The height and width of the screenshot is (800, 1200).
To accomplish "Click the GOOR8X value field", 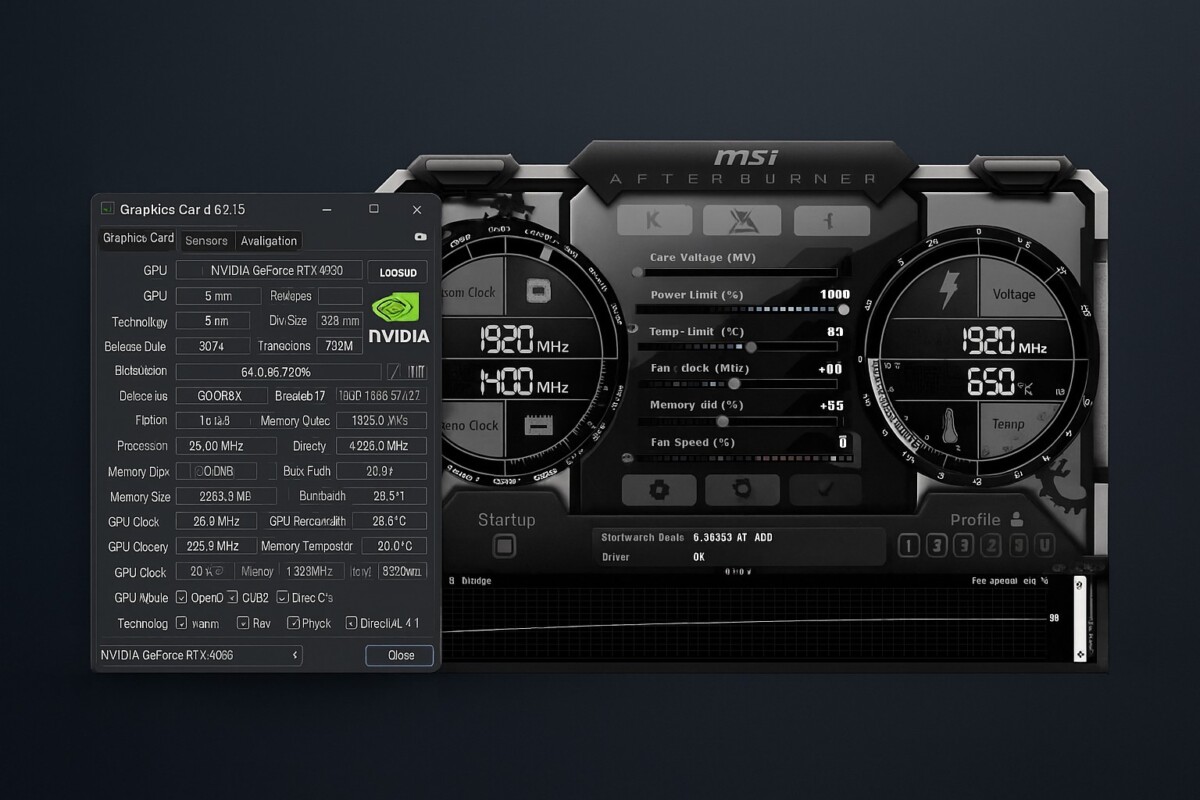I will [x=222, y=396].
